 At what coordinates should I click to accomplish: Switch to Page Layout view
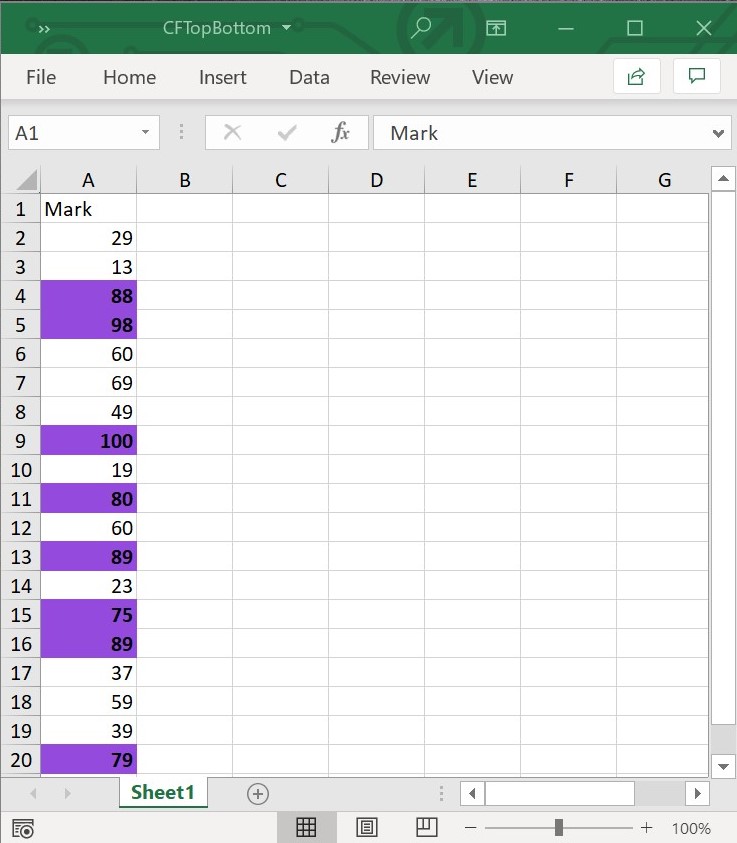[x=367, y=827]
